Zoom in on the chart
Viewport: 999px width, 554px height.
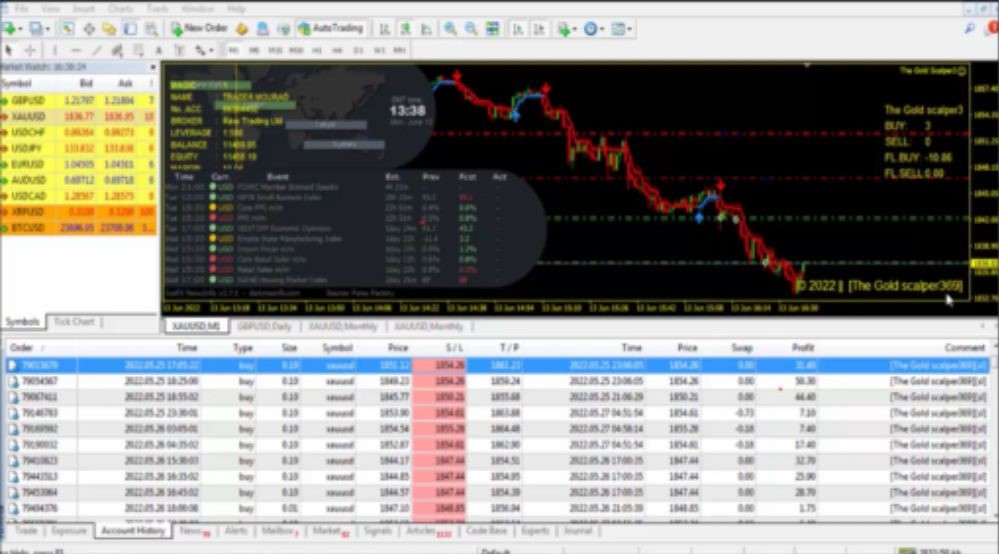point(450,29)
